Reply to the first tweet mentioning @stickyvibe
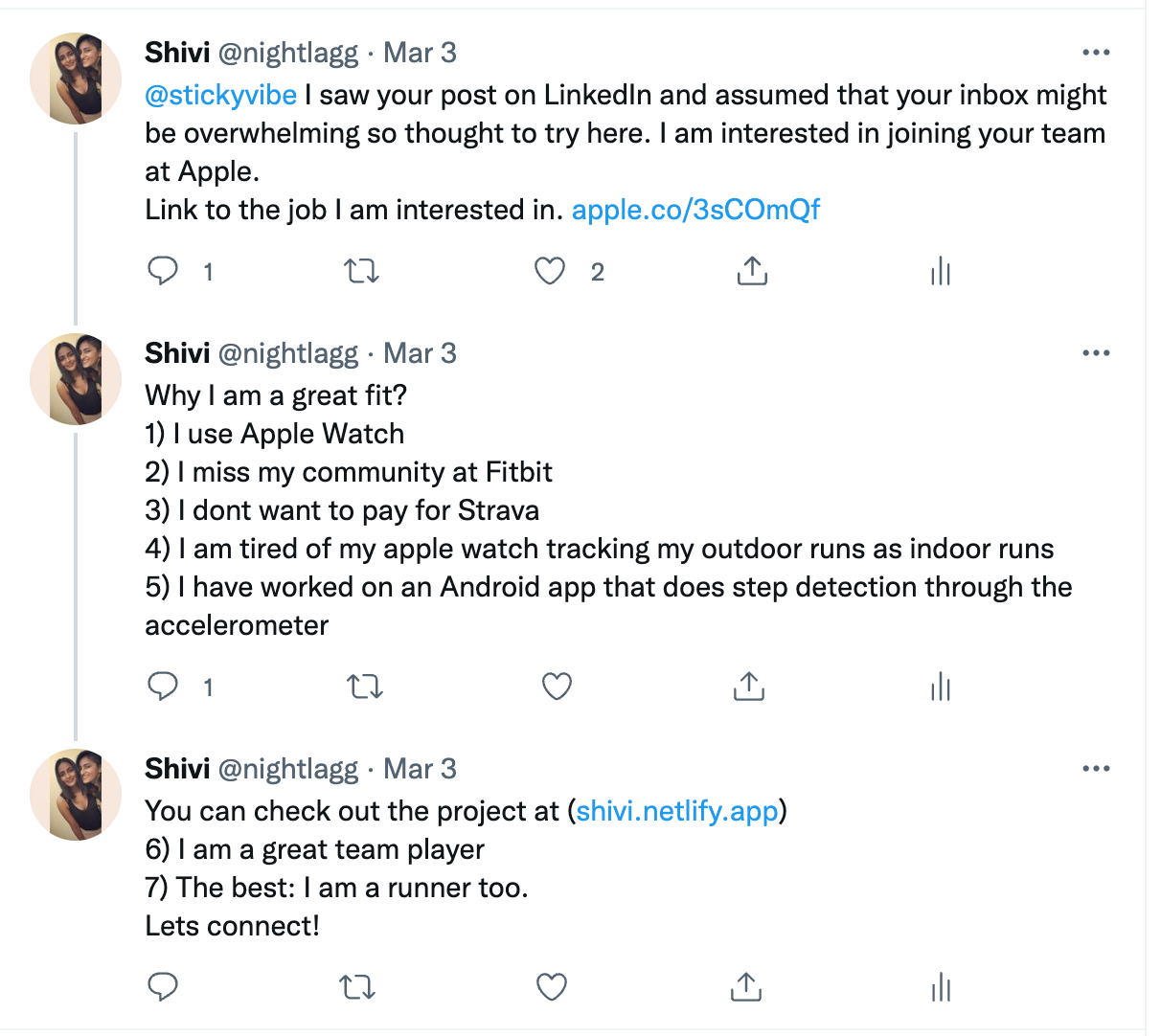Screen dimensions: 1161x1036 click(163, 272)
